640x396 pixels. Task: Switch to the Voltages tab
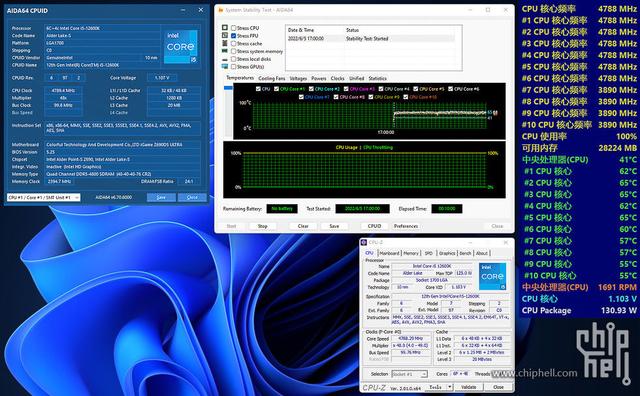pos(298,78)
